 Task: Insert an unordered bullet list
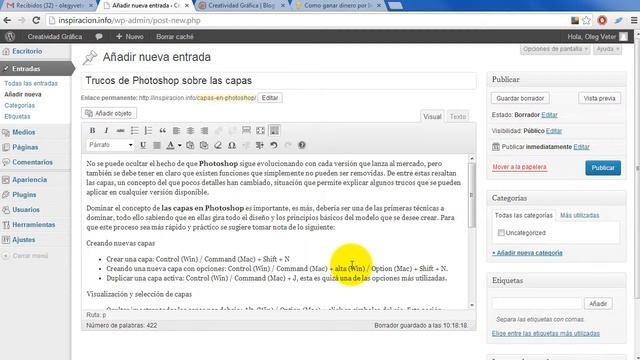point(134,131)
